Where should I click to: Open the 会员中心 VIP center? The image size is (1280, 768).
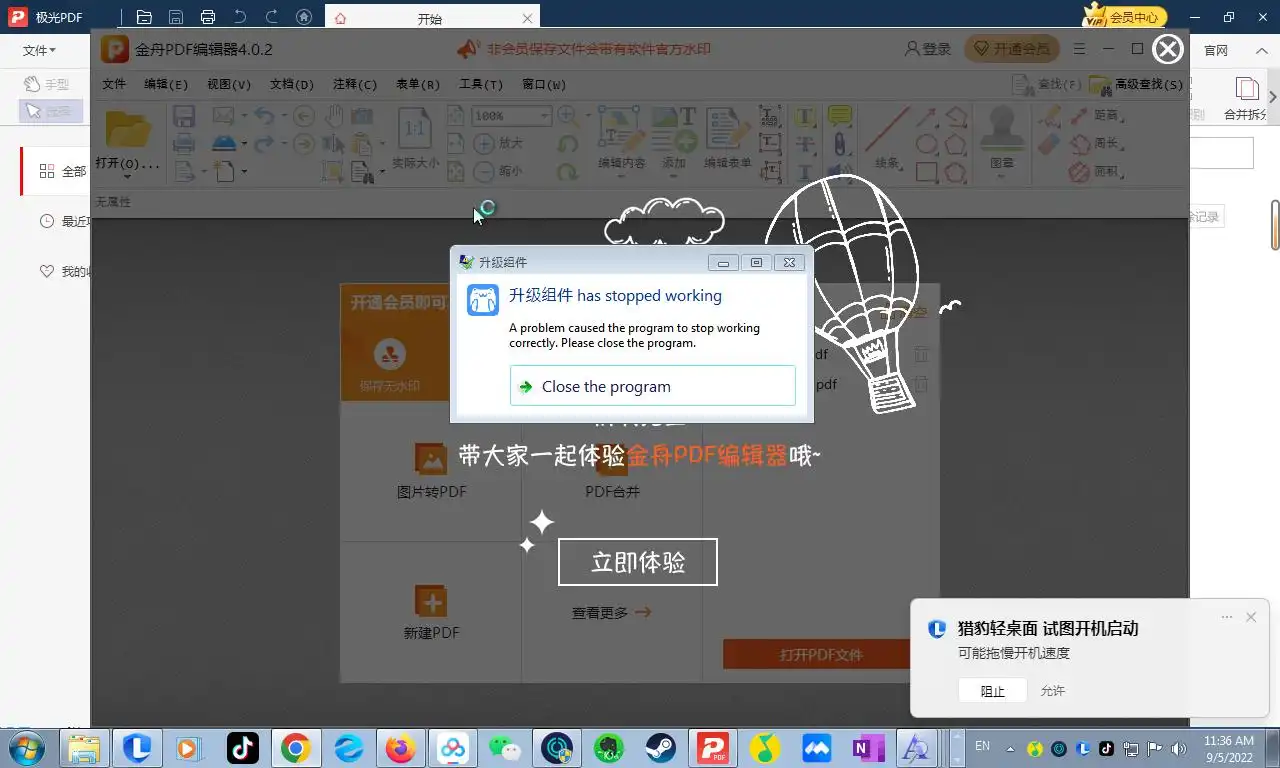pos(1125,16)
